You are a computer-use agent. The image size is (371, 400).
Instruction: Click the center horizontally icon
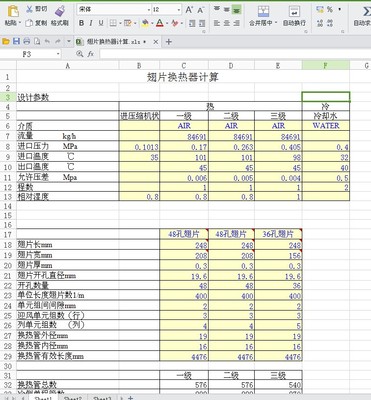click(x=227, y=23)
